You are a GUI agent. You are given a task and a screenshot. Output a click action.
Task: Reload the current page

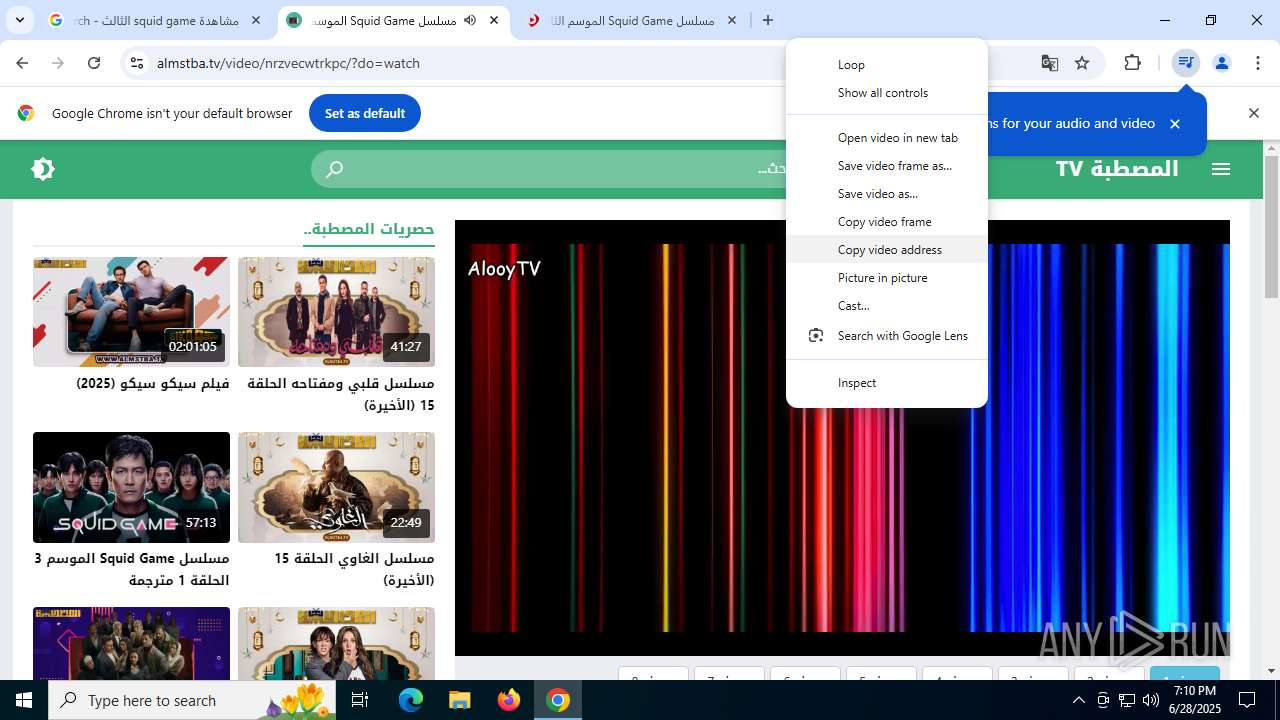click(94, 63)
